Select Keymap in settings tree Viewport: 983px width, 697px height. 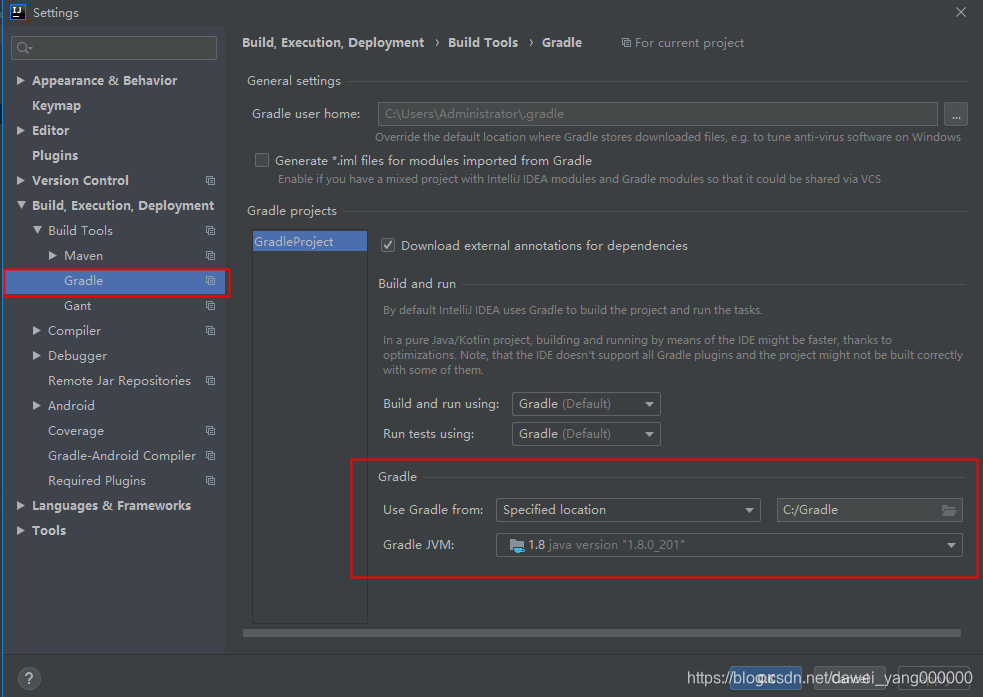[56, 105]
